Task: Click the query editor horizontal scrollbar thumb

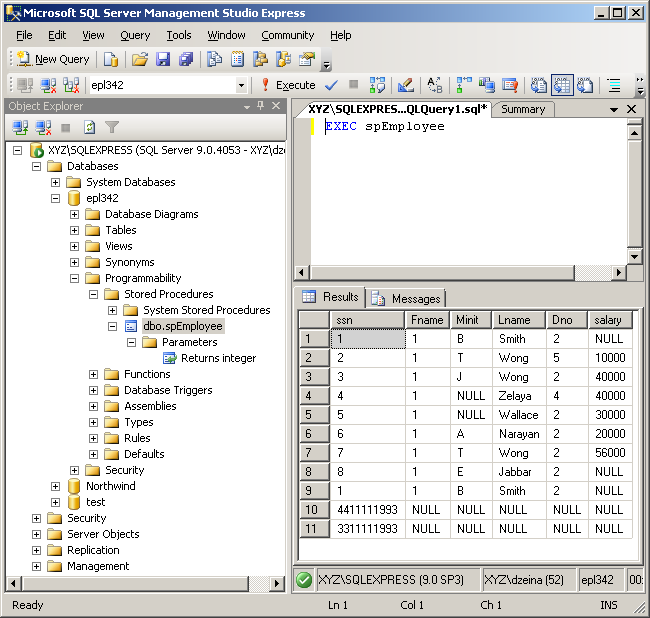Action: point(443,273)
